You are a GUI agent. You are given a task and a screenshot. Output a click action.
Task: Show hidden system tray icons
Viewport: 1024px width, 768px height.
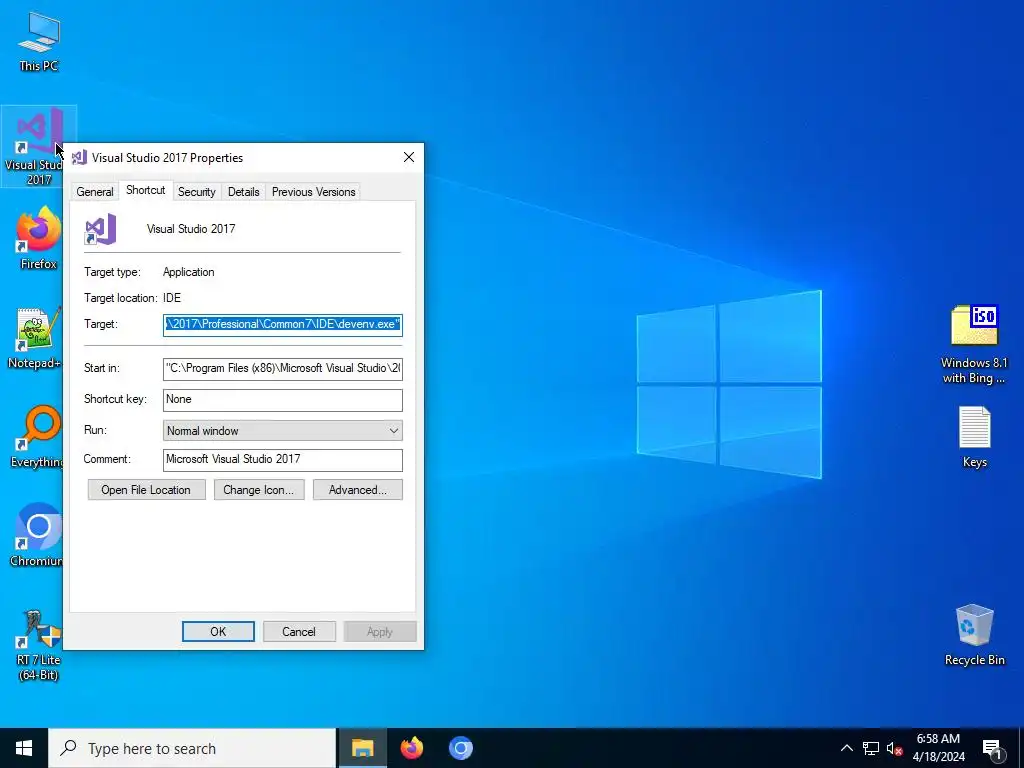click(846, 748)
